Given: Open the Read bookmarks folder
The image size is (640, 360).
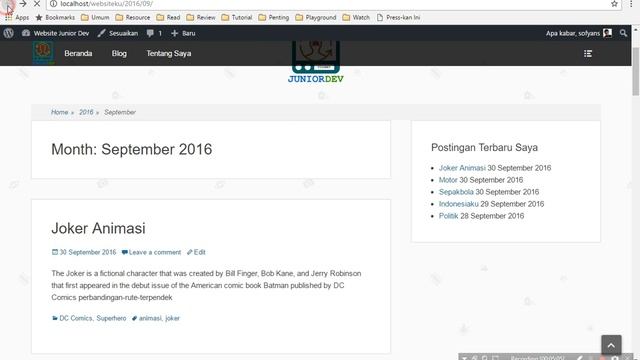Looking at the screenshot, I should 168,18.
